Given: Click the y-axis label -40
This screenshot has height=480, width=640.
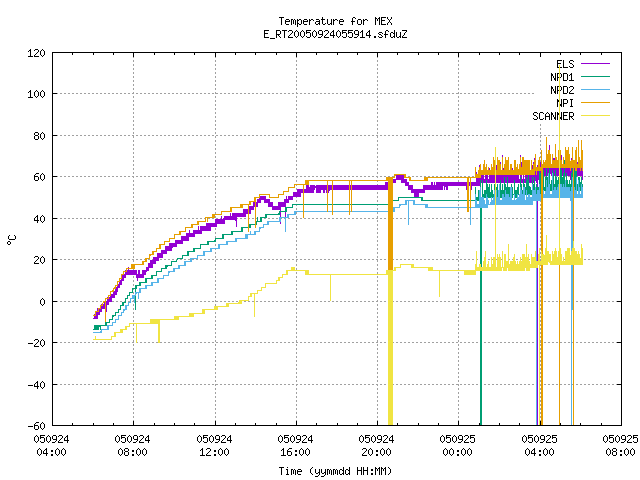Looking at the screenshot, I should click(36, 385).
